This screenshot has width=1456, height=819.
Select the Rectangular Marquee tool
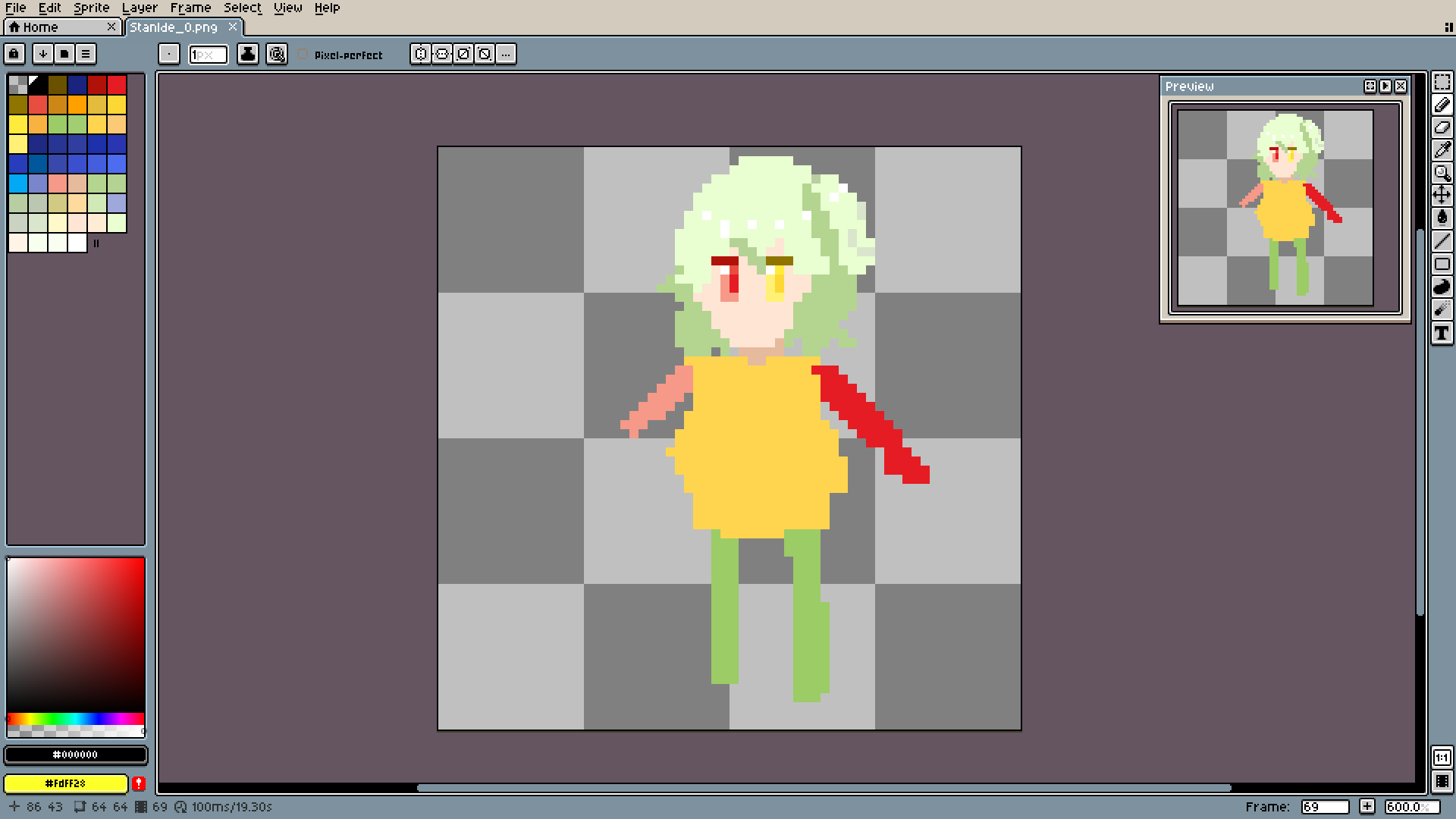(1442, 82)
